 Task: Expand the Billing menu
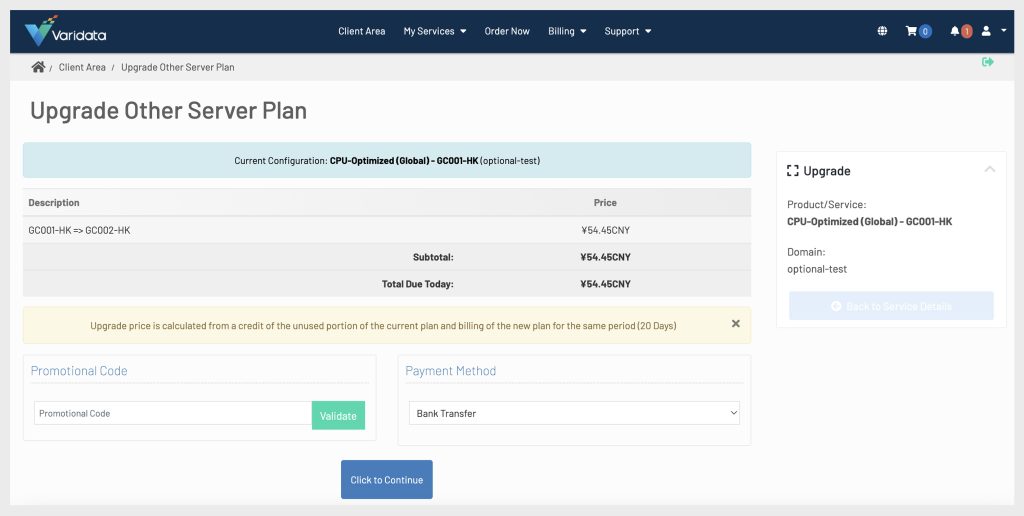coord(567,31)
